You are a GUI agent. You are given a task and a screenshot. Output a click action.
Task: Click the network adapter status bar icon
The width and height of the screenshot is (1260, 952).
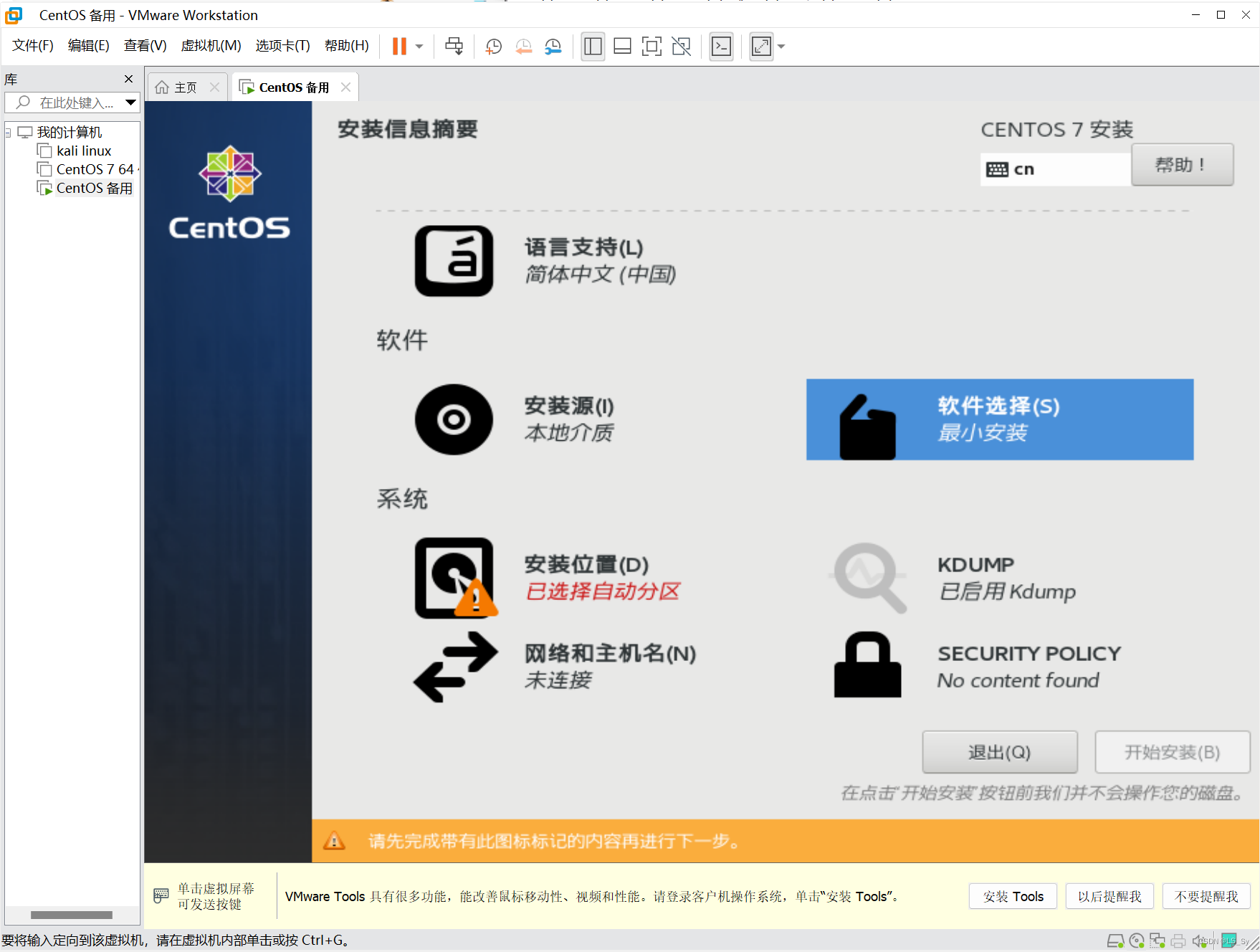pos(1158,941)
